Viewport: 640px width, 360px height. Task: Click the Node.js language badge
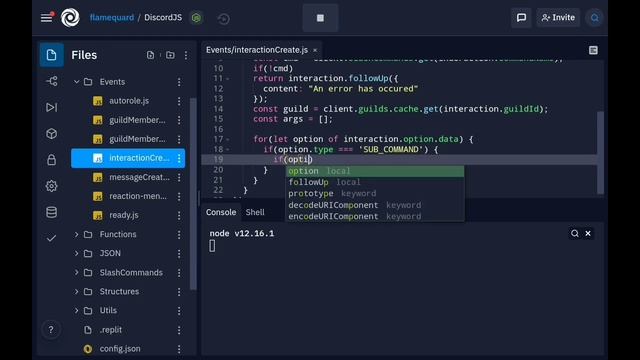pyautogui.click(x=196, y=18)
